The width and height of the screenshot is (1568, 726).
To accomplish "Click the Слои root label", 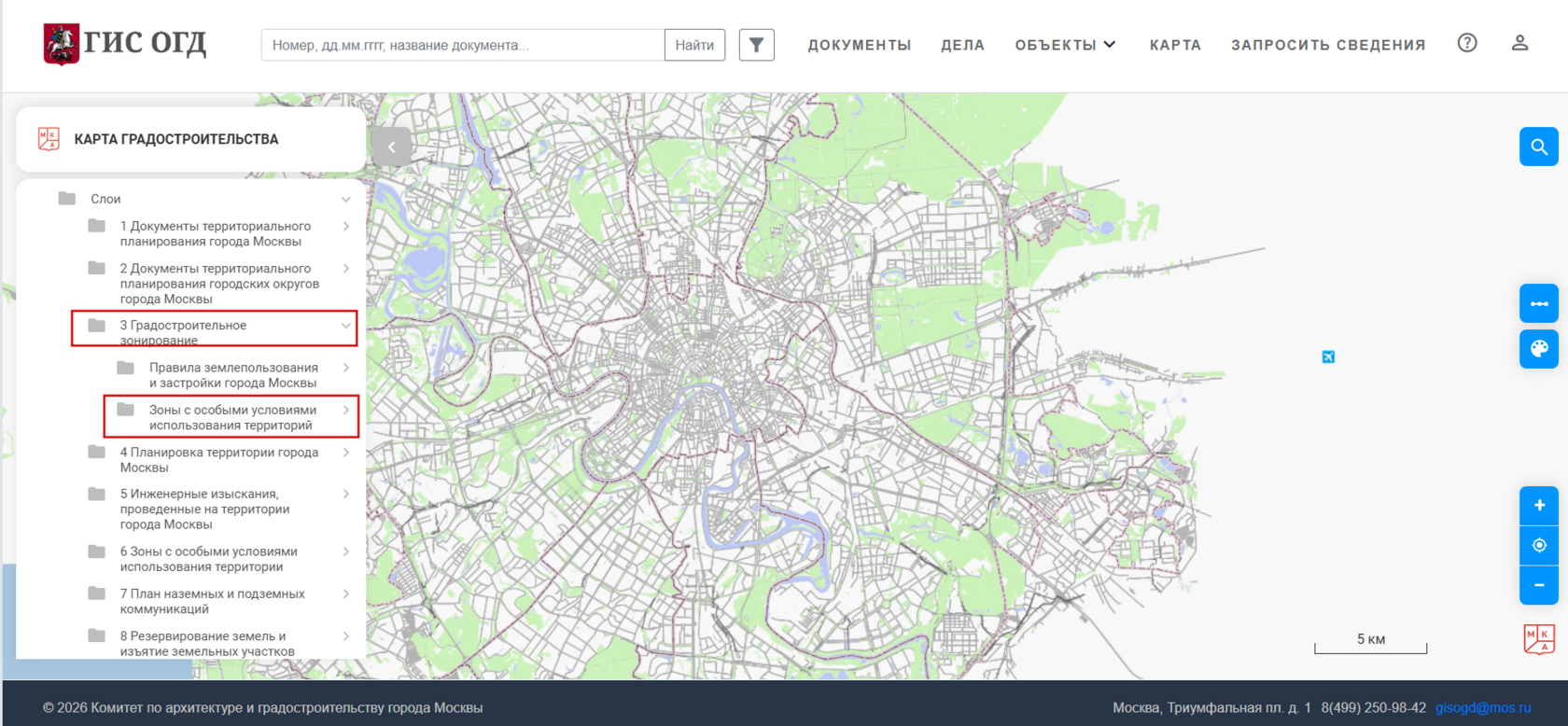I will click(105, 199).
